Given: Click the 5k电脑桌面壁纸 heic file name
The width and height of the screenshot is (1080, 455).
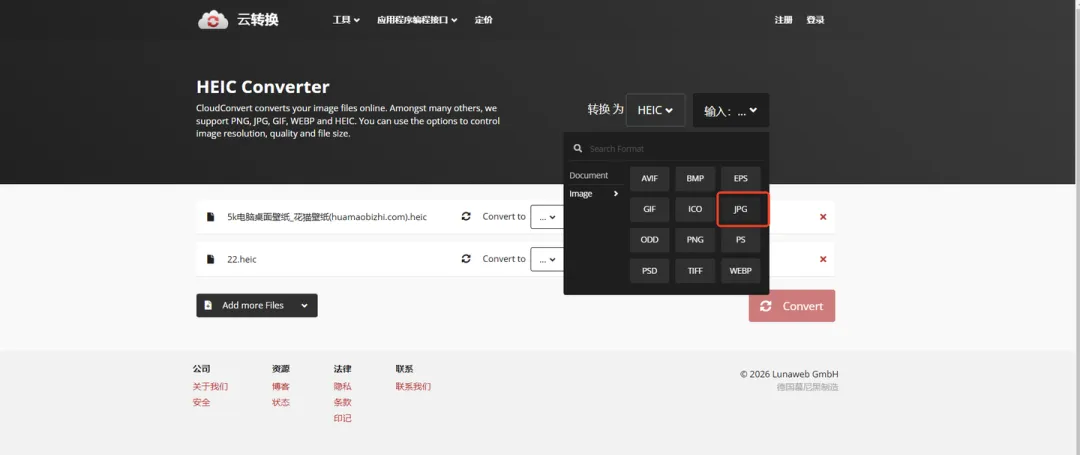Looking at the screenshot, I should coord(327,217).
